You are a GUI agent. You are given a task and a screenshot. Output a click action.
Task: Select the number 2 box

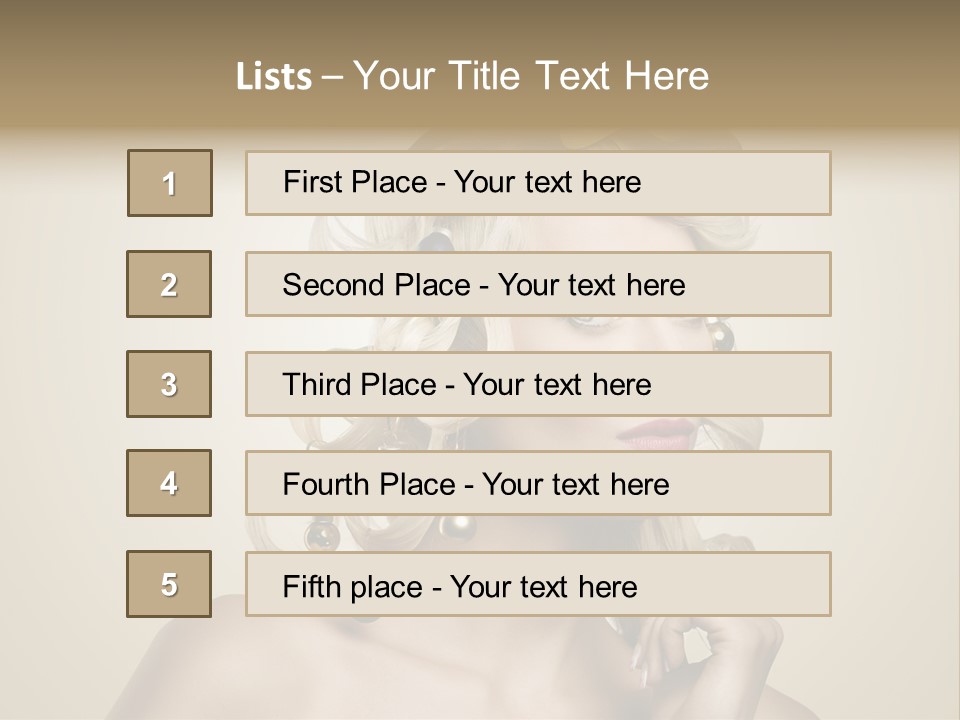(x=169, y=284)
